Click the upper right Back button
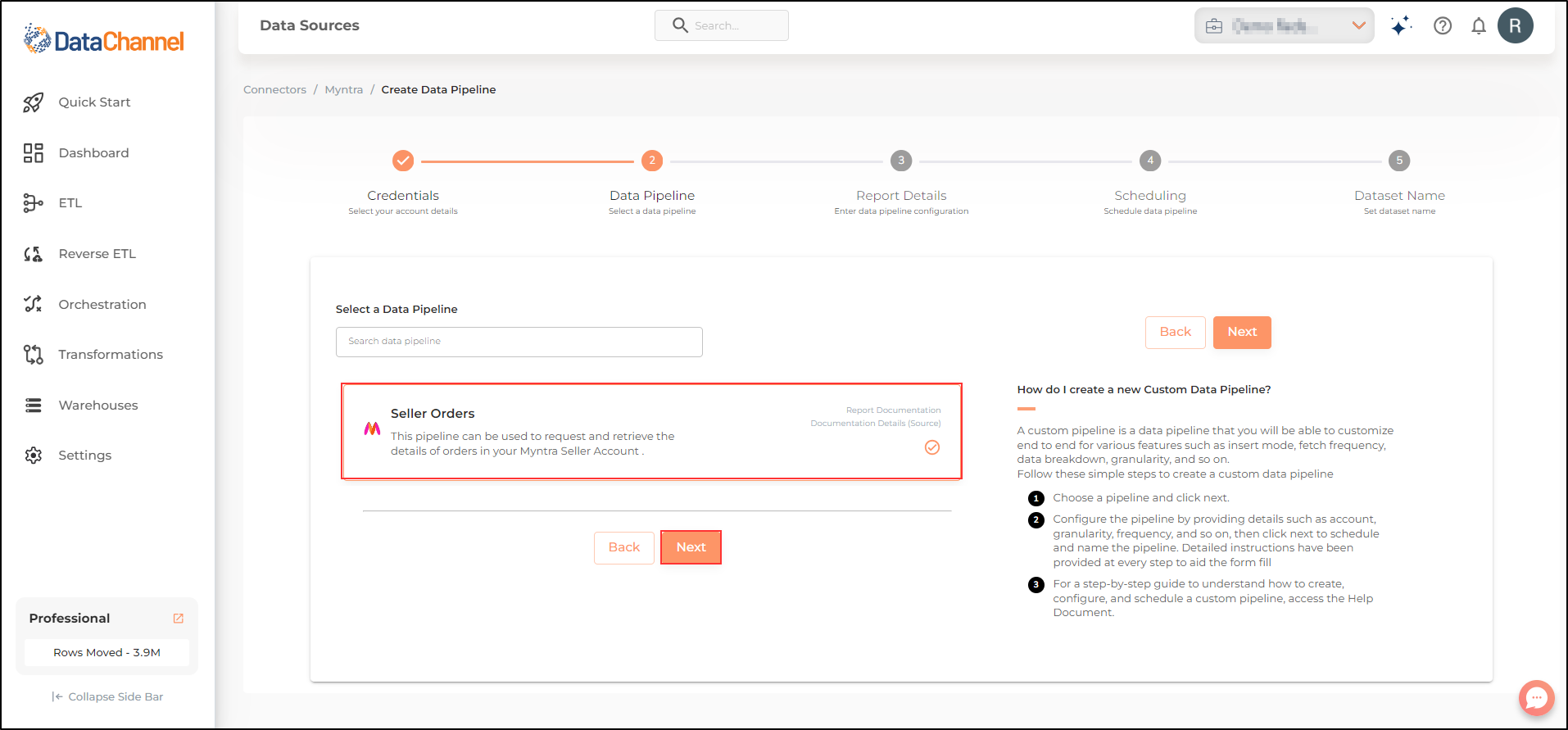Screen dimensions: 1568x730 [x=1176, y=333]
